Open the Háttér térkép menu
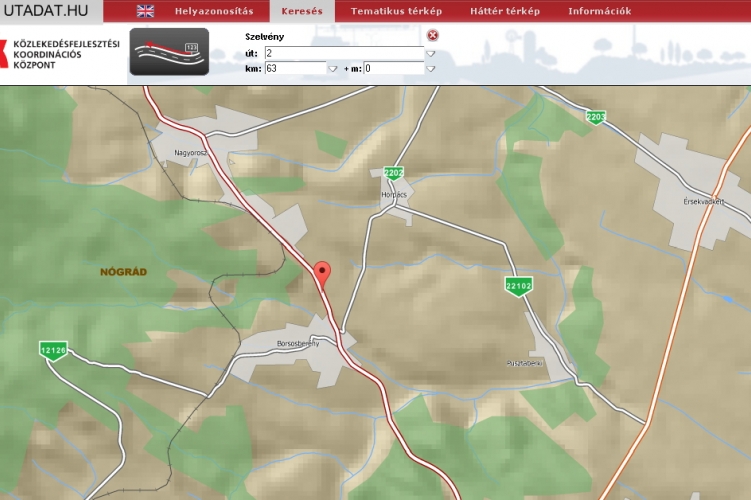The image size is (751, 500). pos(505,11)
